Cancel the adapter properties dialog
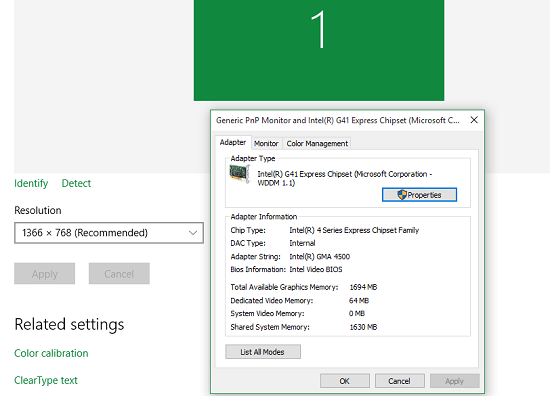This screenshot has height=396, width=550. (400, 381)
